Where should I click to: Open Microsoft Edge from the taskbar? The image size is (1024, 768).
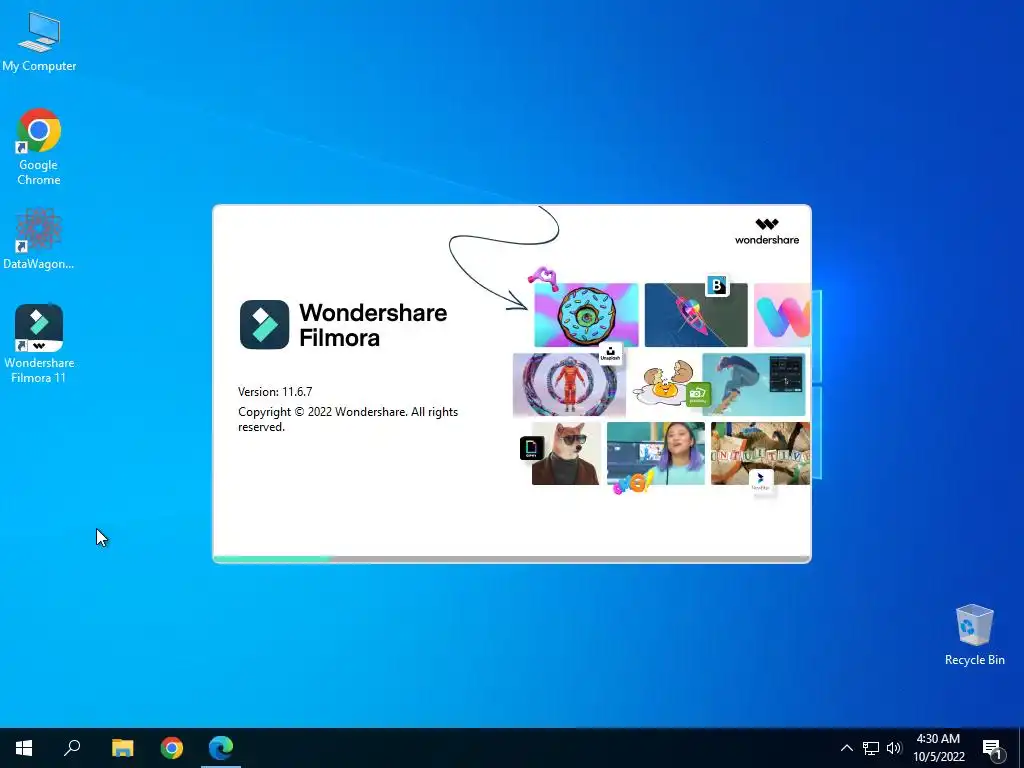point(221,748)
